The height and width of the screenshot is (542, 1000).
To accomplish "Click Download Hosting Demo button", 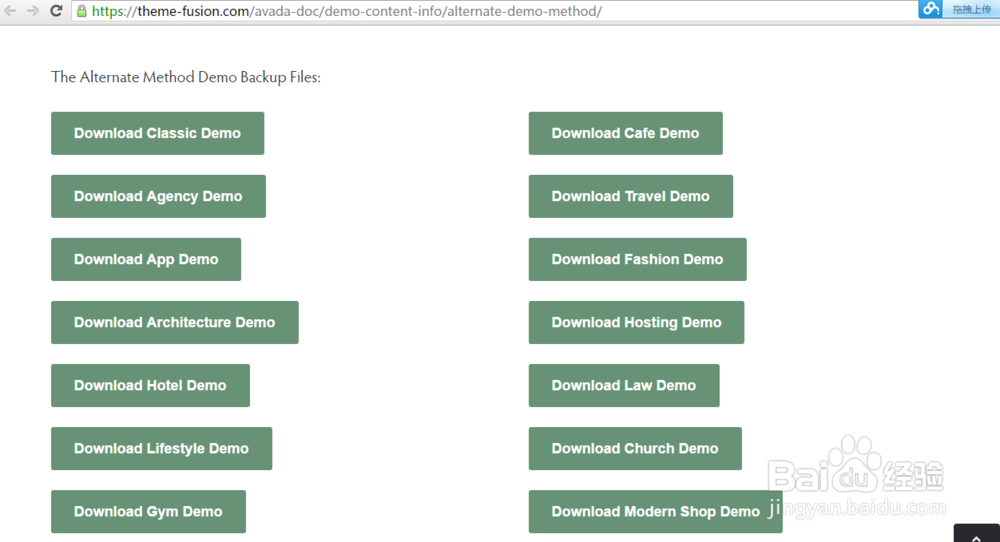I will click(x=636, y=323).
